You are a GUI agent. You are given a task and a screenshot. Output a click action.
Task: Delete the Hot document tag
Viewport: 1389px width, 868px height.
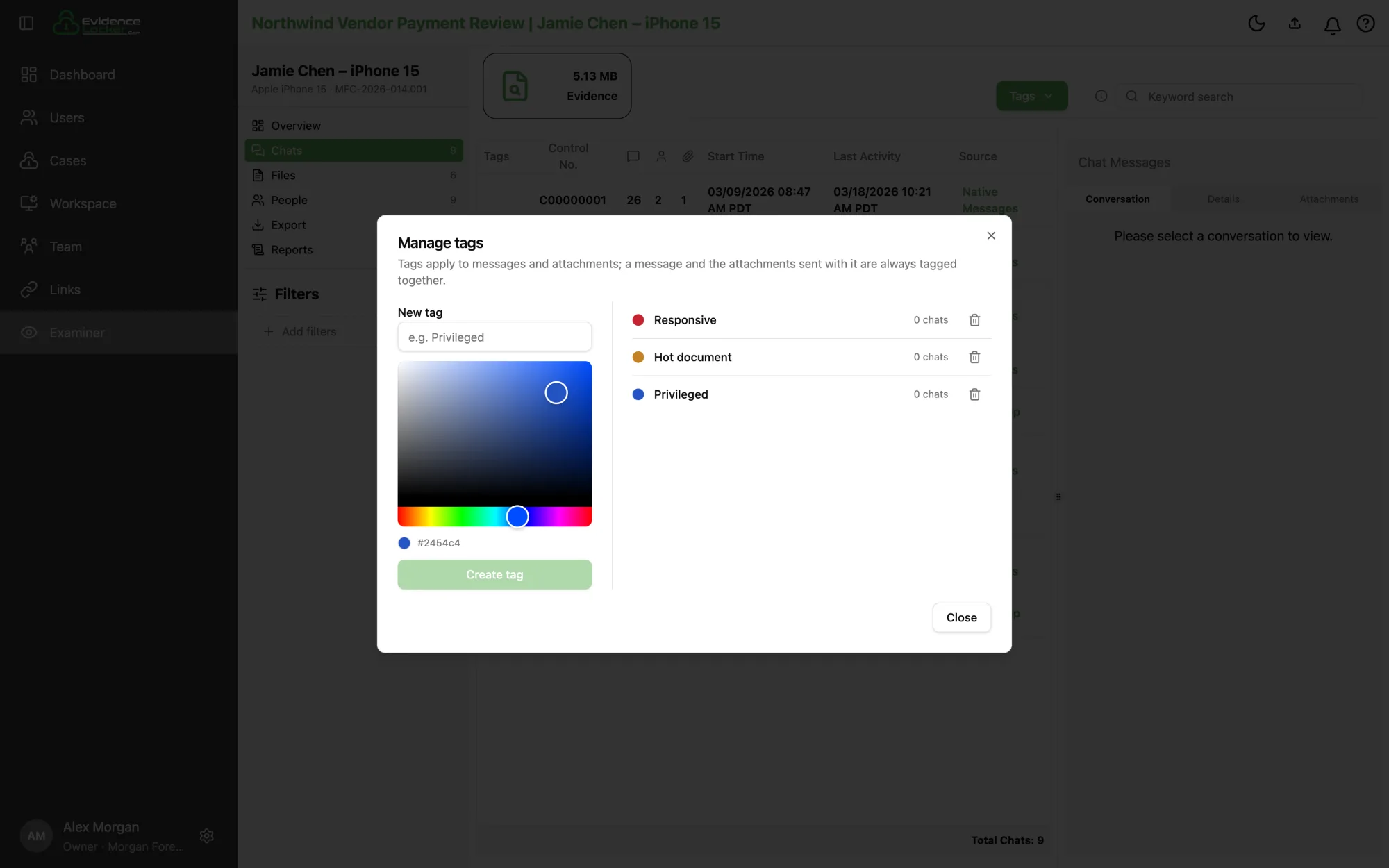tap(974, 357)
